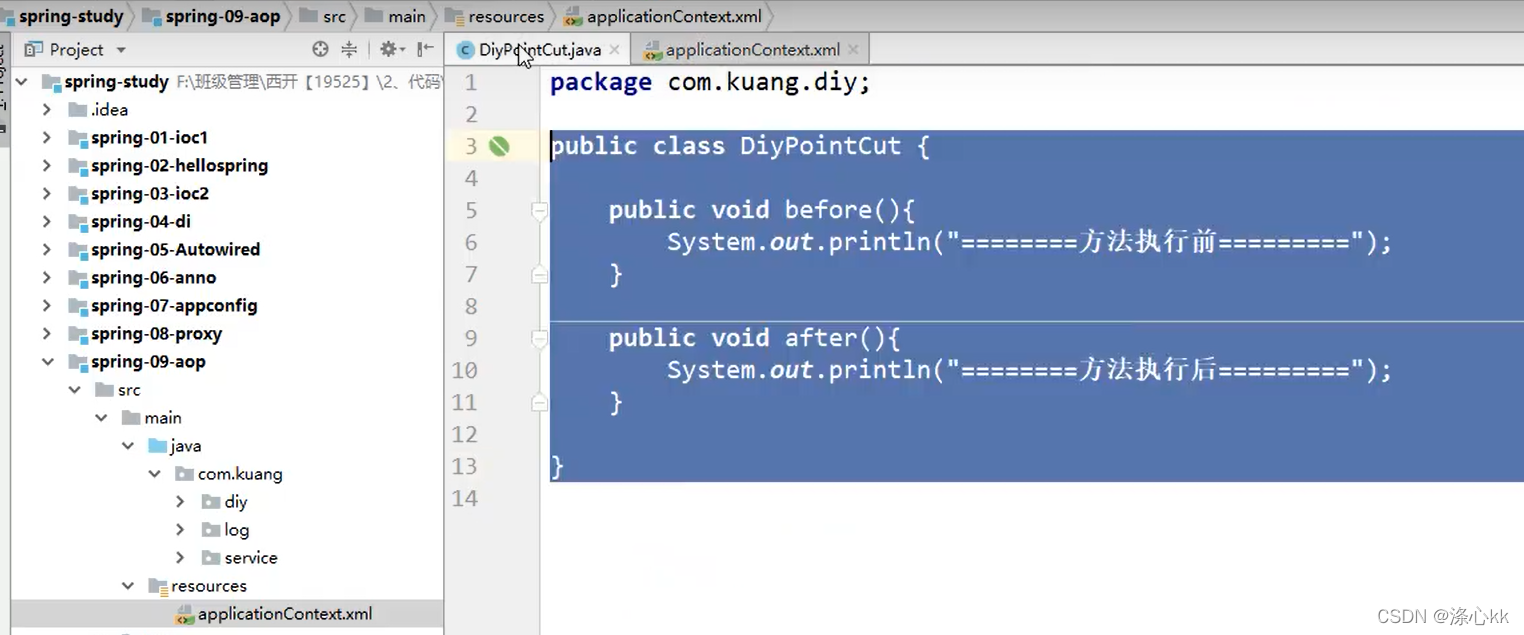Select the java source folder
Screen dimensions: 1524x635
click(185, 446)
